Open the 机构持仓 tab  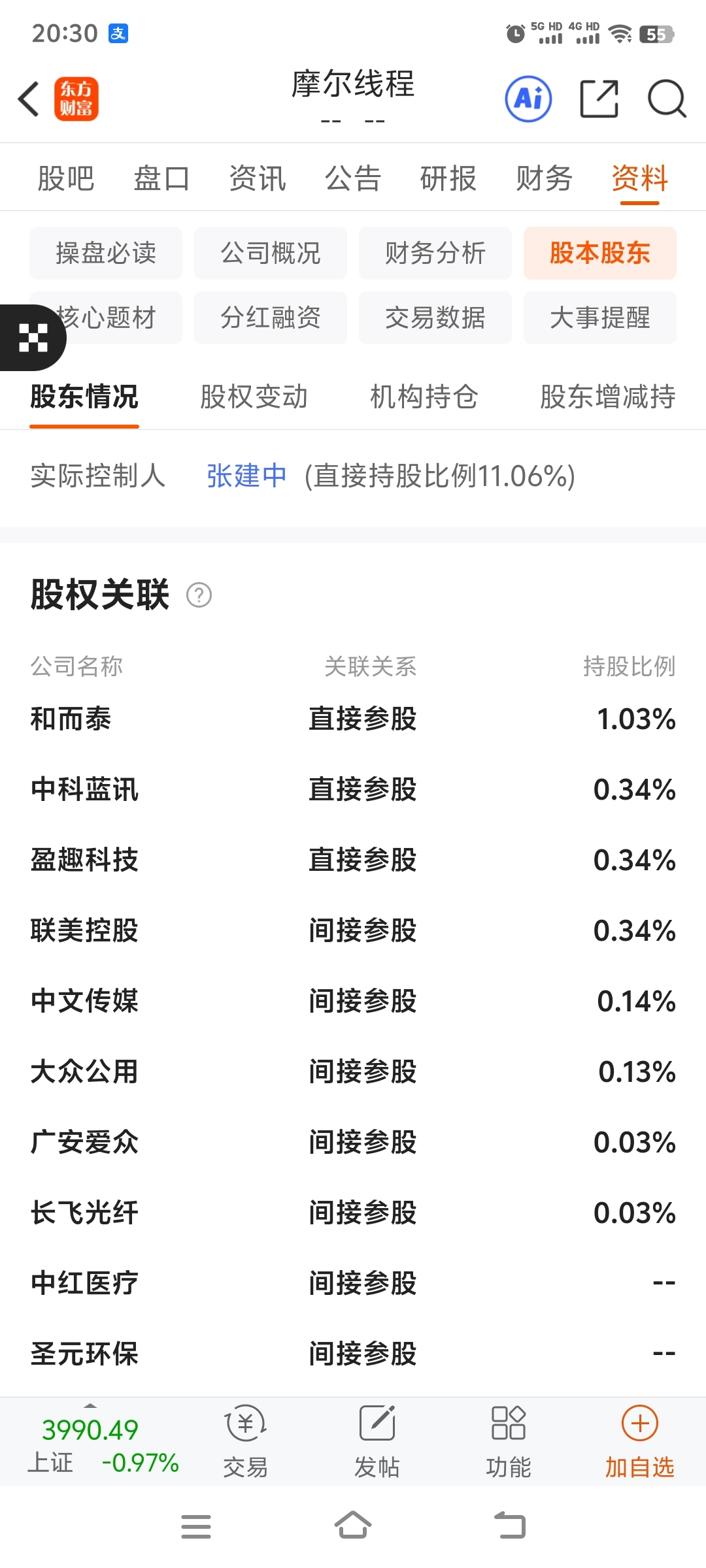[424, 397]
